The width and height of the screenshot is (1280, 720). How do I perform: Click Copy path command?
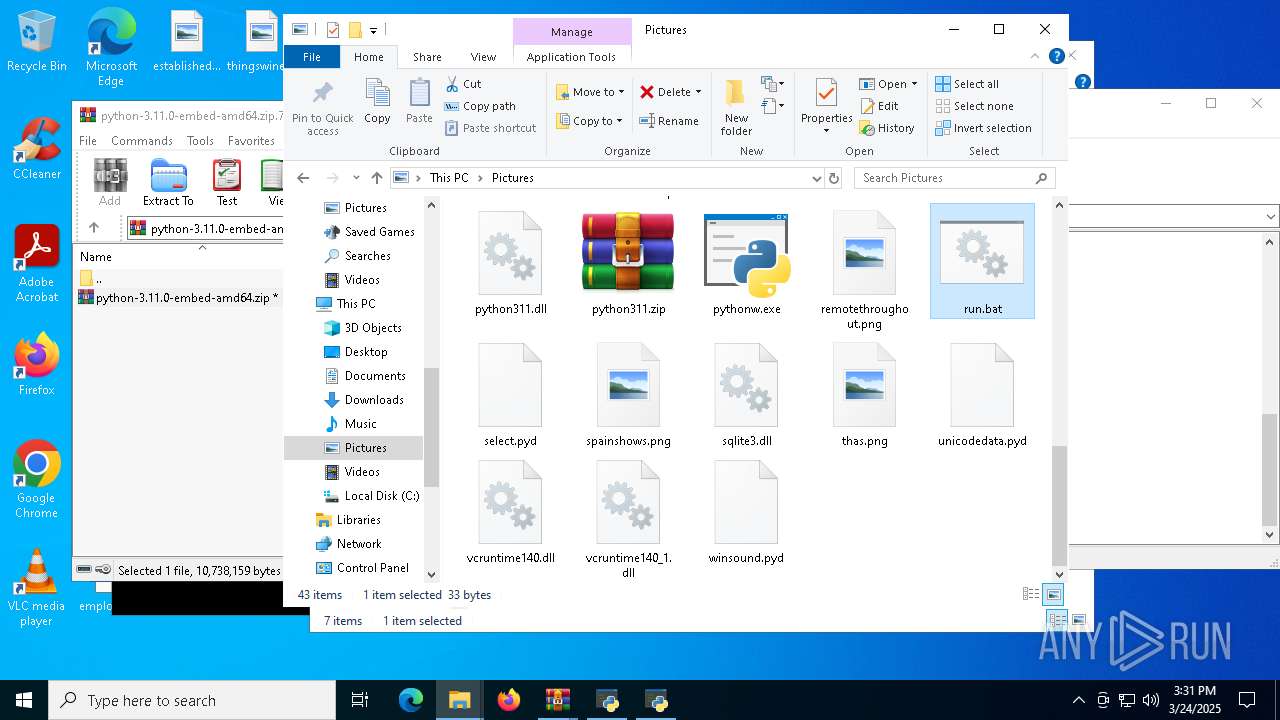click(480, 106)
